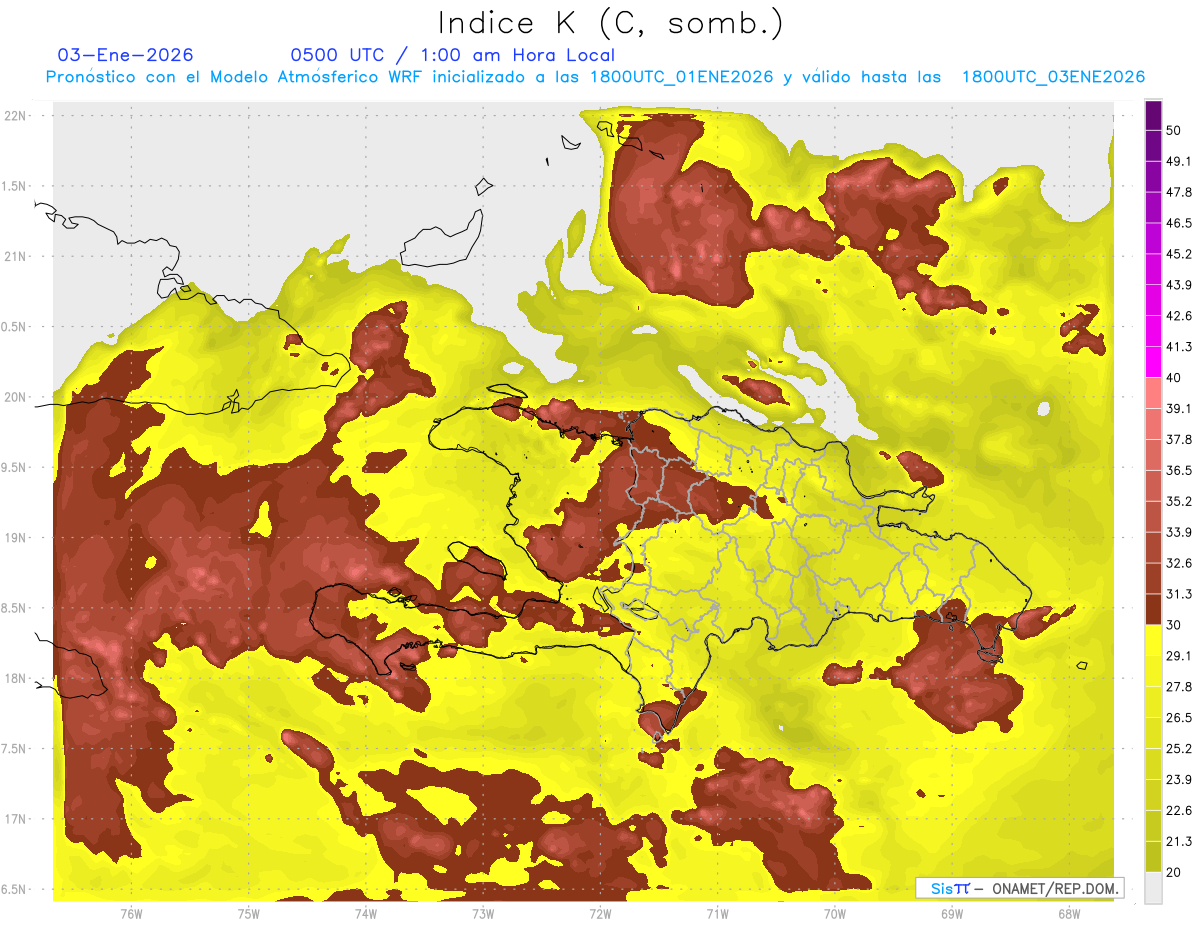Click the '22N' latitude label
This screenshot has width=1200, height=927.
[x=16, y=116]
